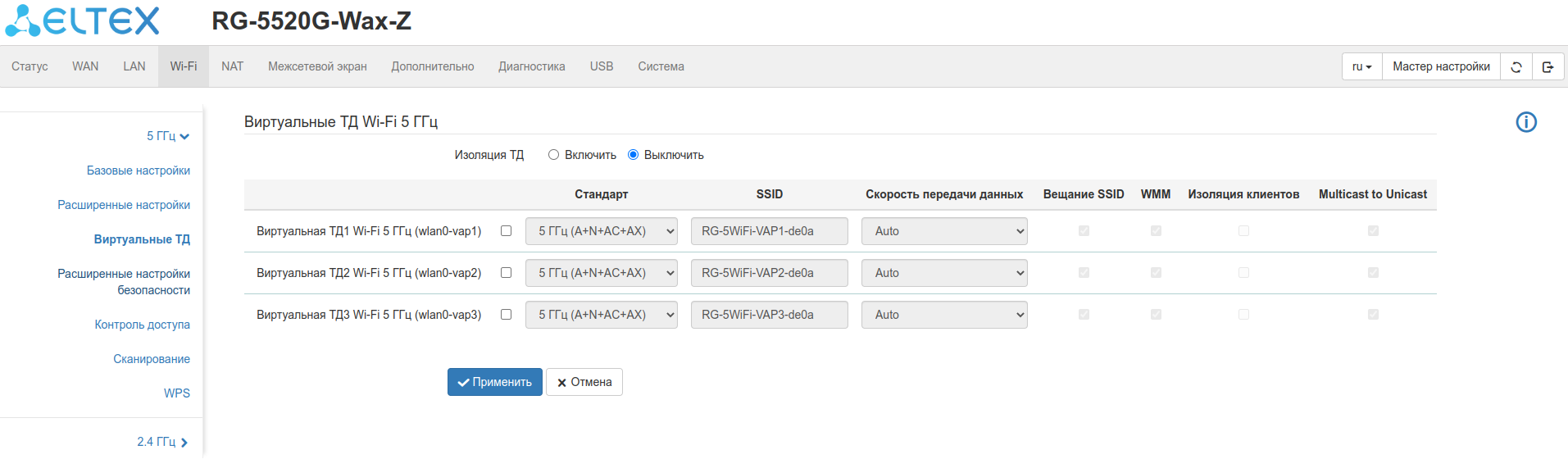Expand the 2.4 ГГц sidebar section

pyautogui.click(x=184, y=443)
